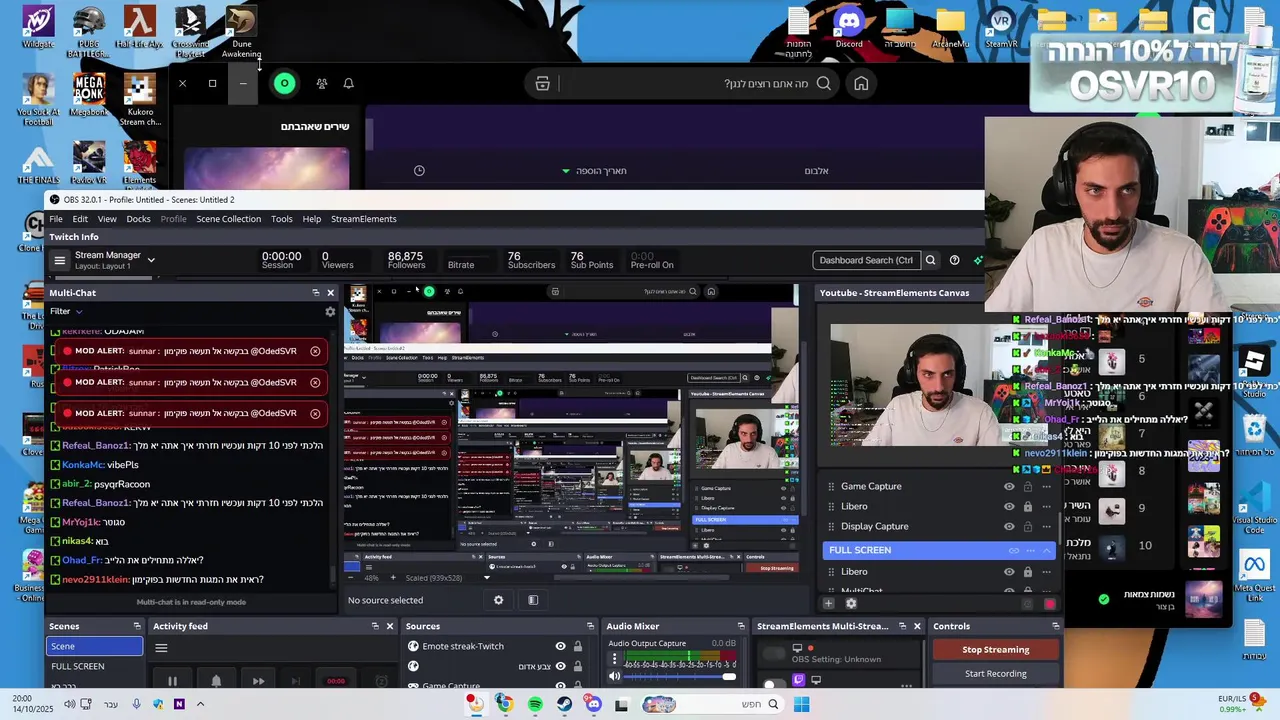
Task: Open Chrome from the taskbar
Action: [x=505, y=705]
